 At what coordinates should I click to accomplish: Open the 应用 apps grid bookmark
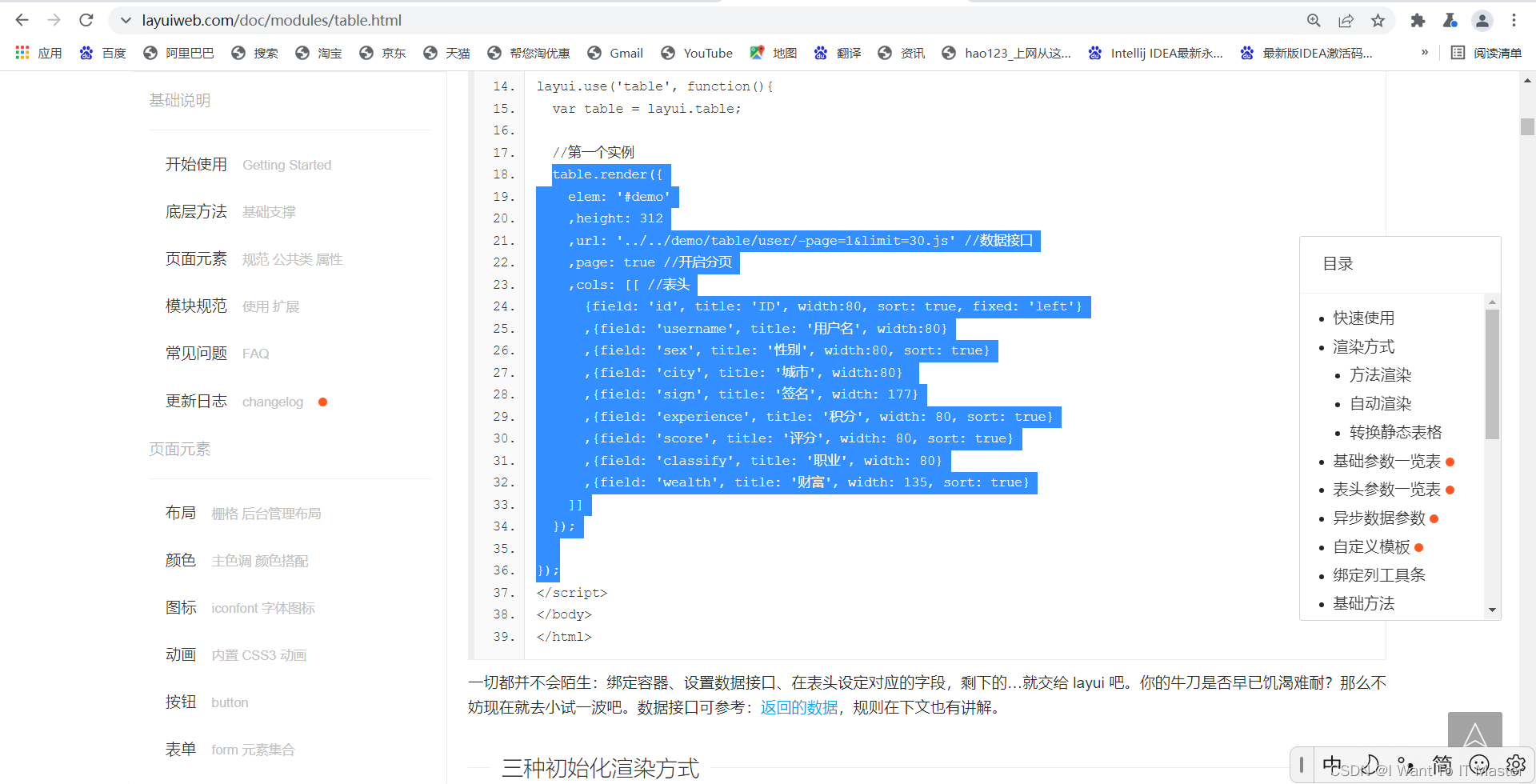[x=38, y=53]
